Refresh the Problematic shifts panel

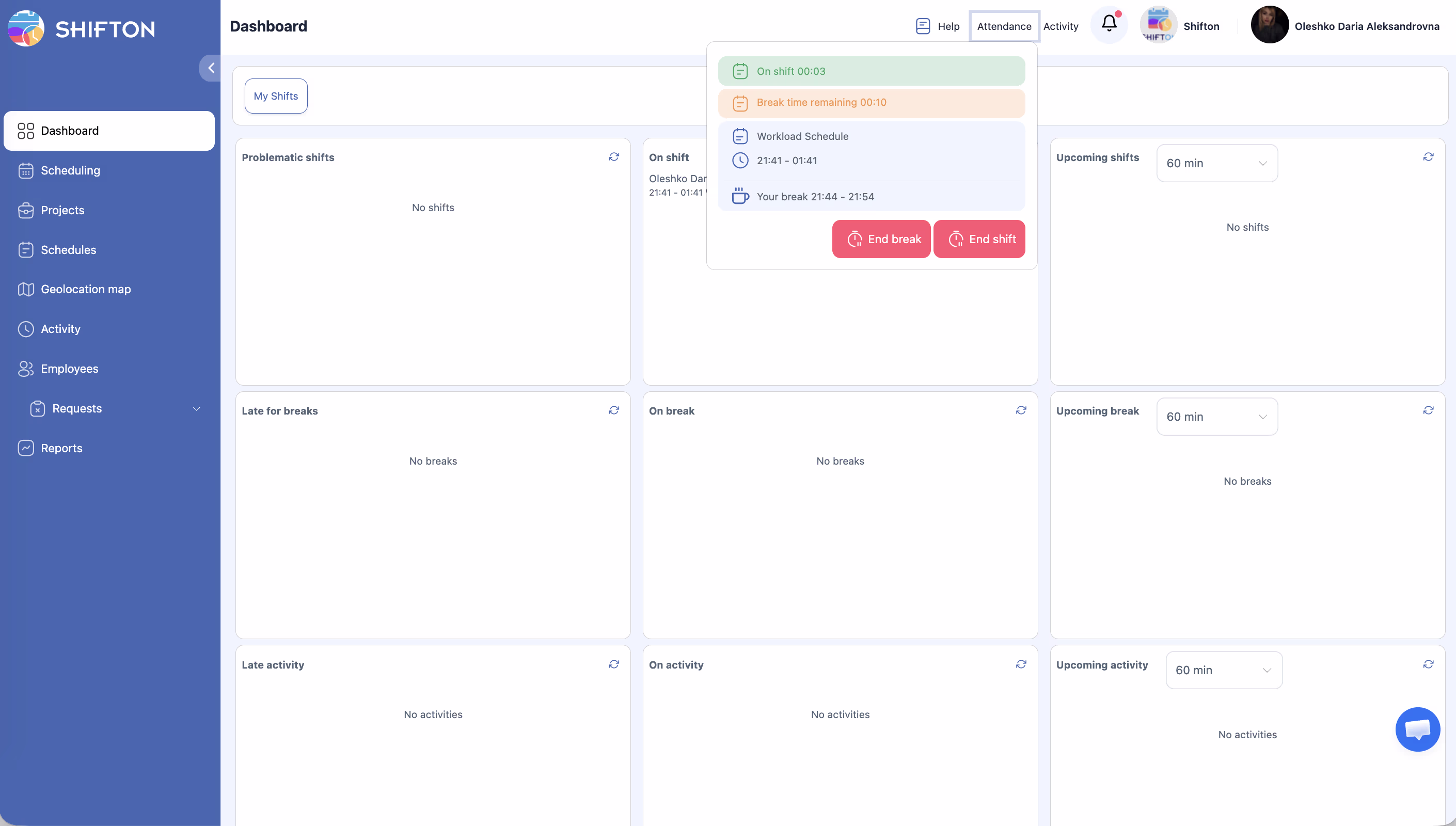614,156
